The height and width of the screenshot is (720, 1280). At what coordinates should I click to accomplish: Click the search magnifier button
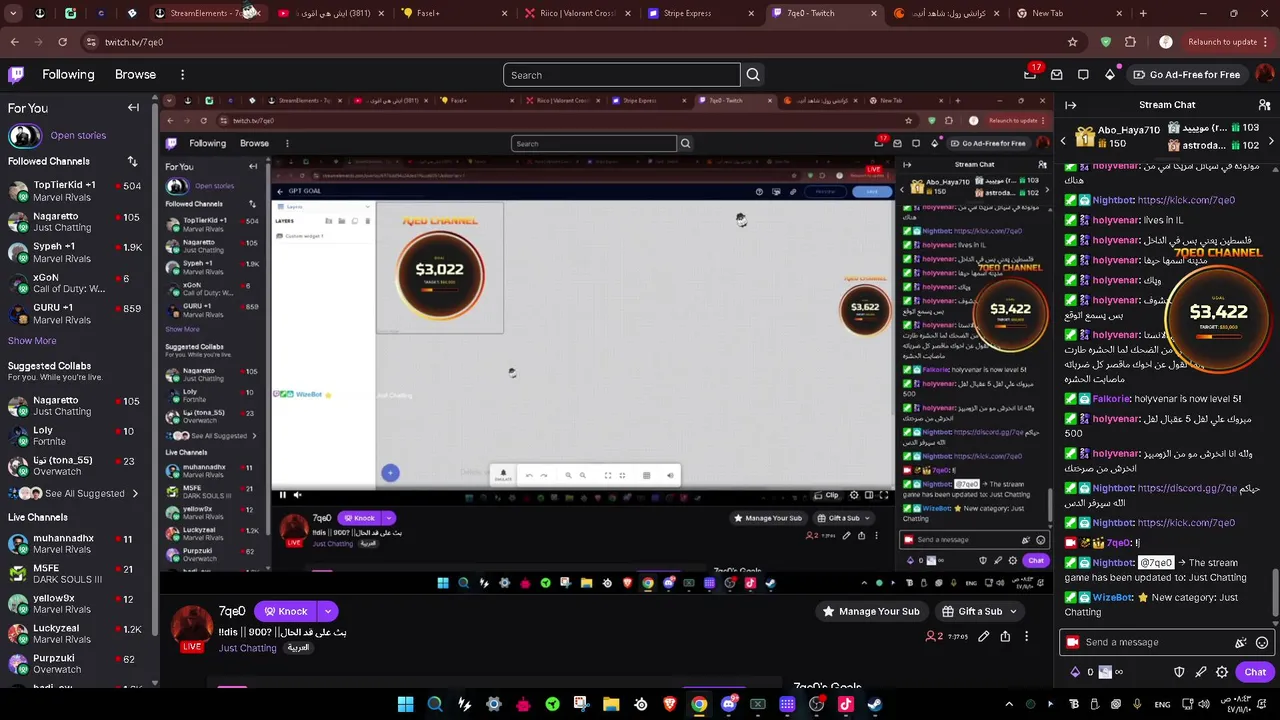(753, 75)
